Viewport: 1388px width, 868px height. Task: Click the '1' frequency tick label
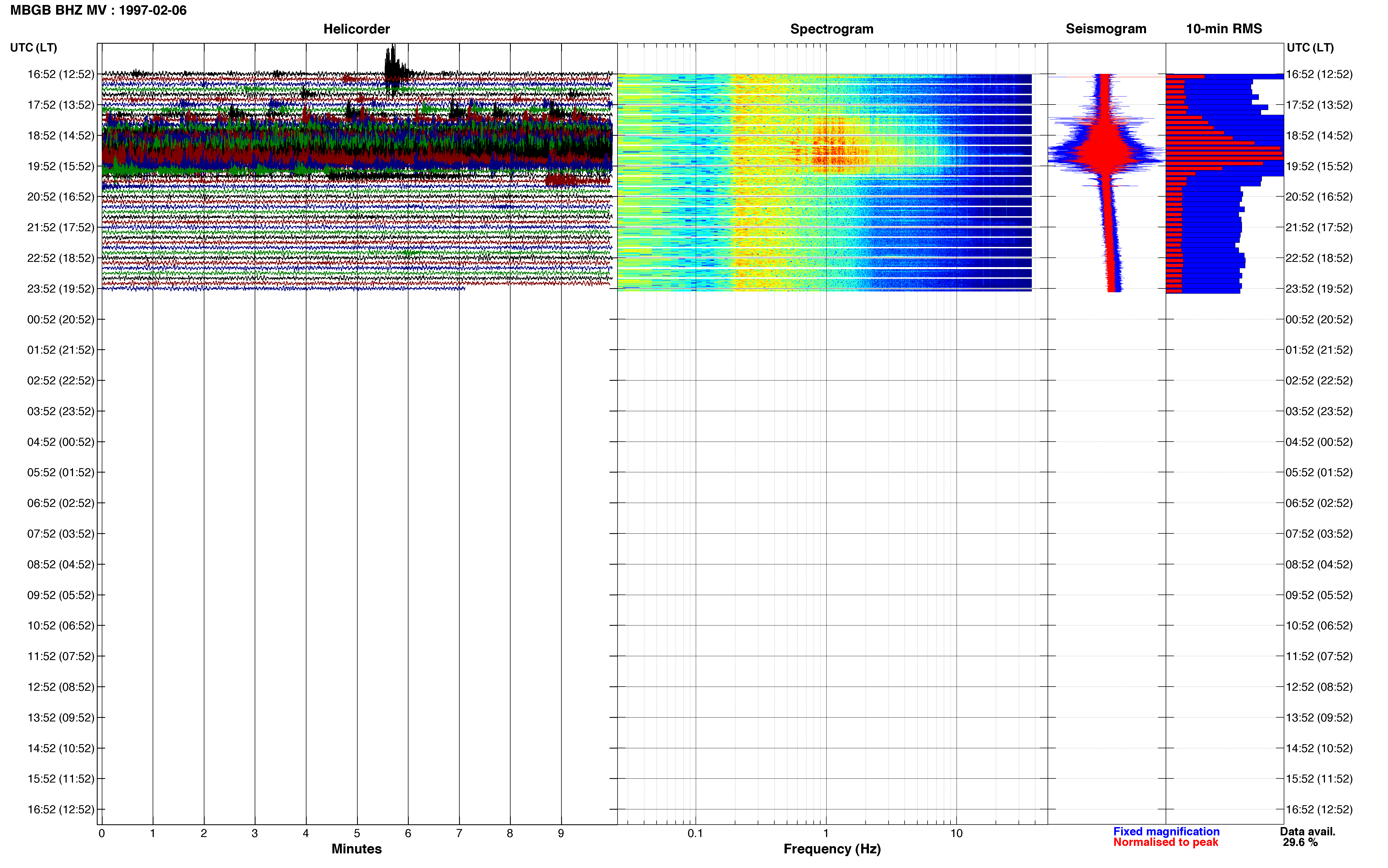[826, 833]
